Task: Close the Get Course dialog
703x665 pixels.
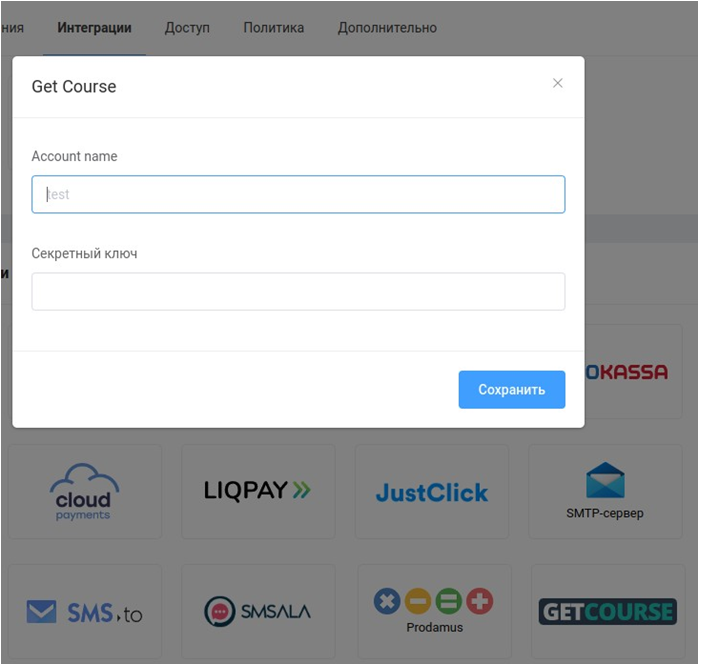Action: click(558, 83)
